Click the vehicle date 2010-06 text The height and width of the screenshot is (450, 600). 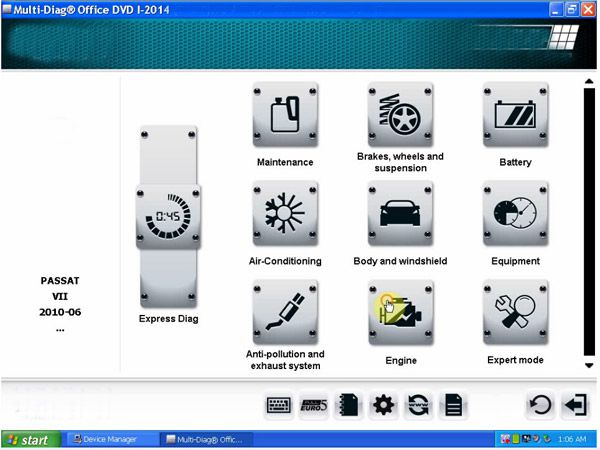pos(60,312)
